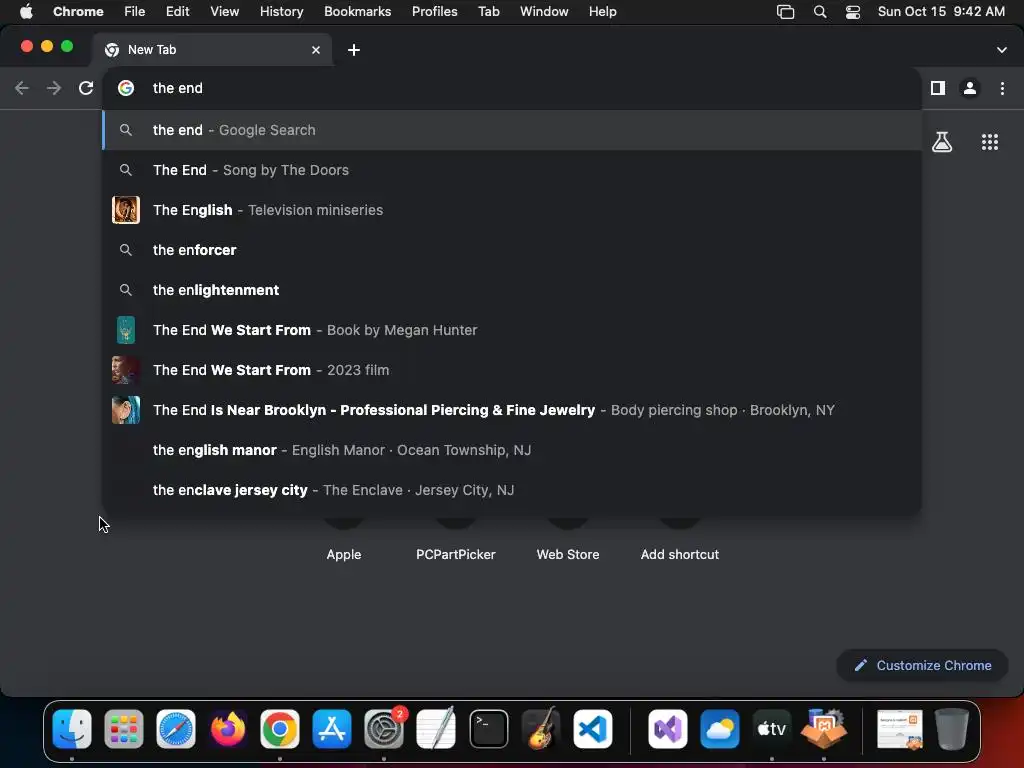Click The End Is Near Brooklyn thumbnail
1024x768 pixels.
[126, 410]
